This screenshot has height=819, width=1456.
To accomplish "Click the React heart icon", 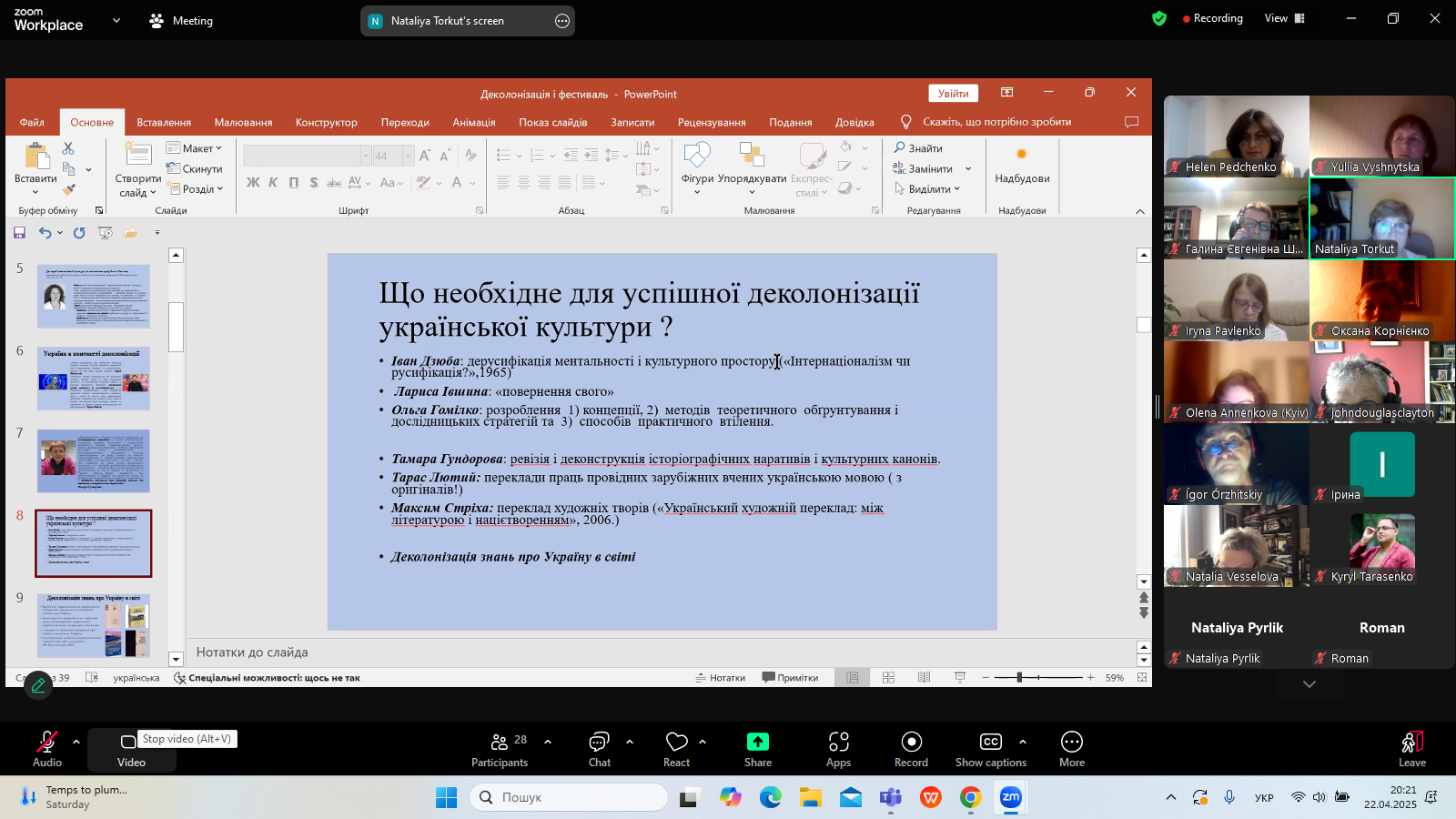I will click(676, 742).
